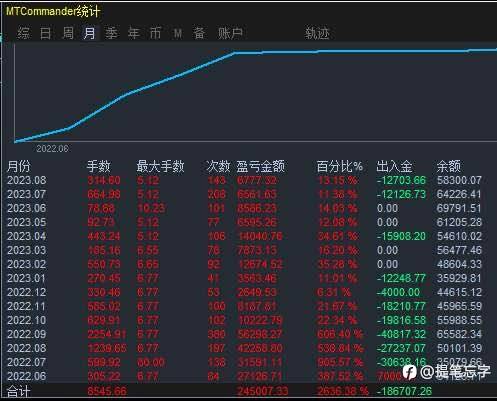Click balance value 65582.34
This screenshot has height=401, width=497.
point(459,334)
